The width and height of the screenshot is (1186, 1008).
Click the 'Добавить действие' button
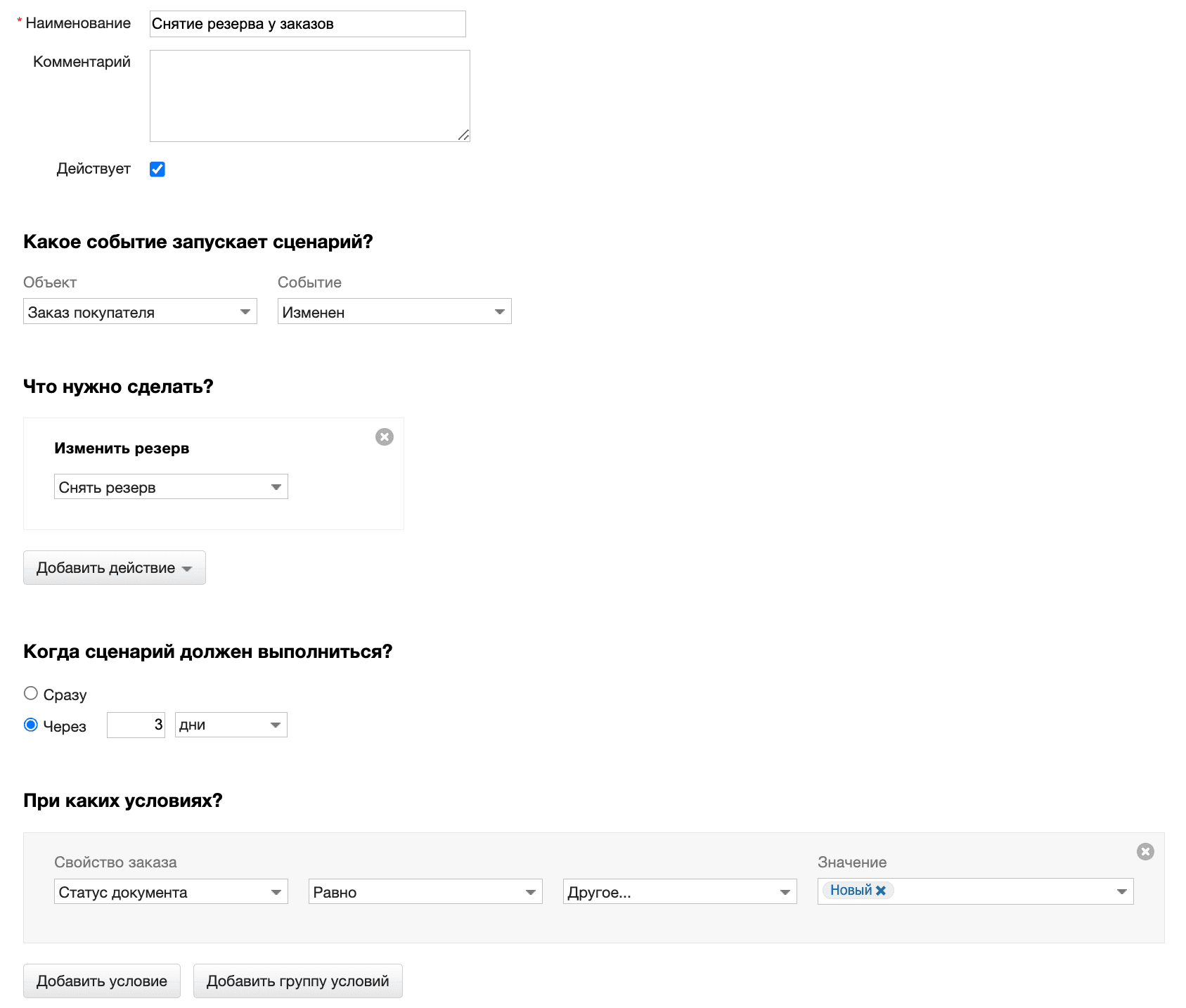(115, 568)
